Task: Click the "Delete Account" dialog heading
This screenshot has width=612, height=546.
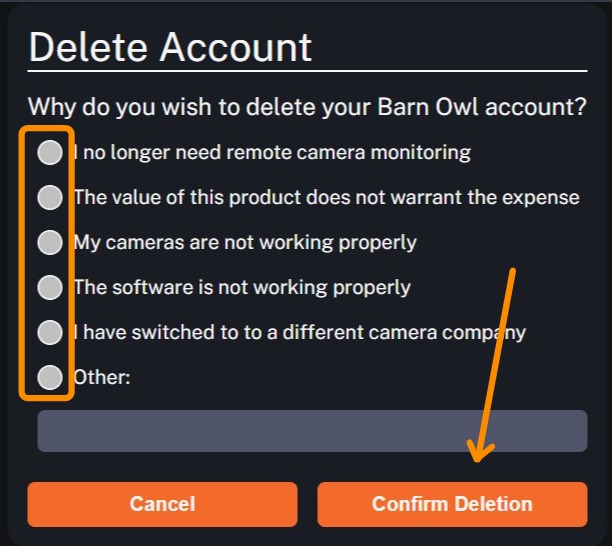Action: [170, 47]
